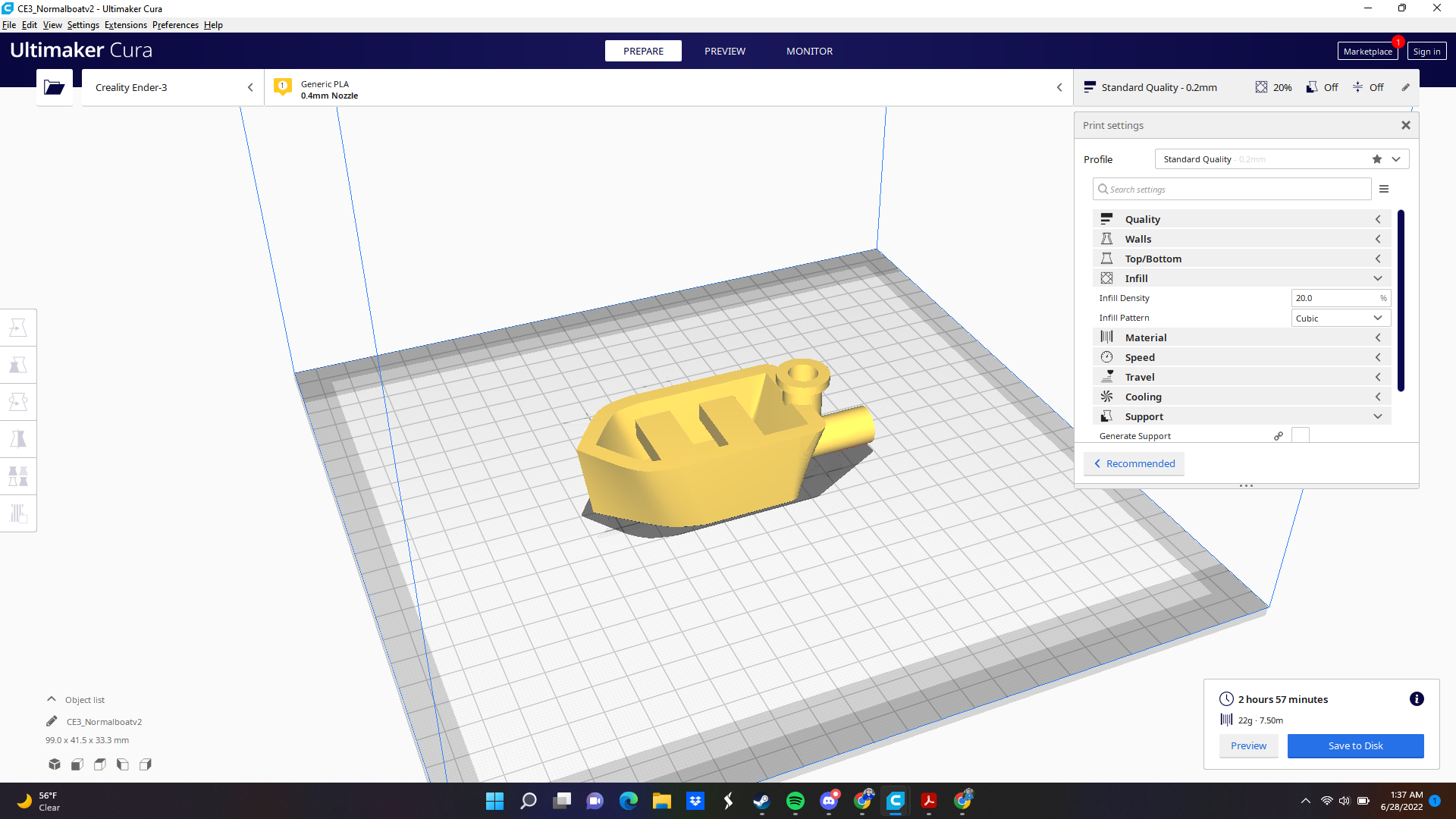The image size is (1456, 819).
Task: Switch to left side view icon
Action: click(123, 764)
